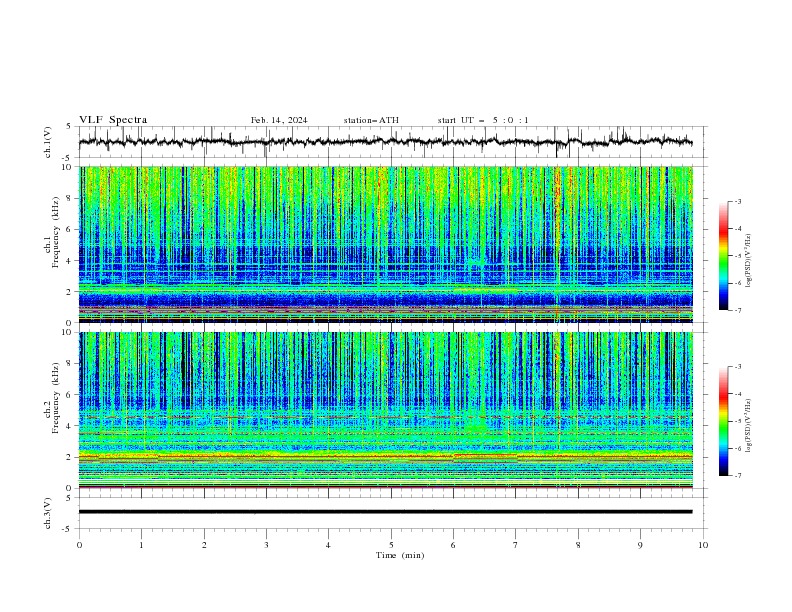Click the "-3" tick on ch.1 colorbar

tap(738, 201)
